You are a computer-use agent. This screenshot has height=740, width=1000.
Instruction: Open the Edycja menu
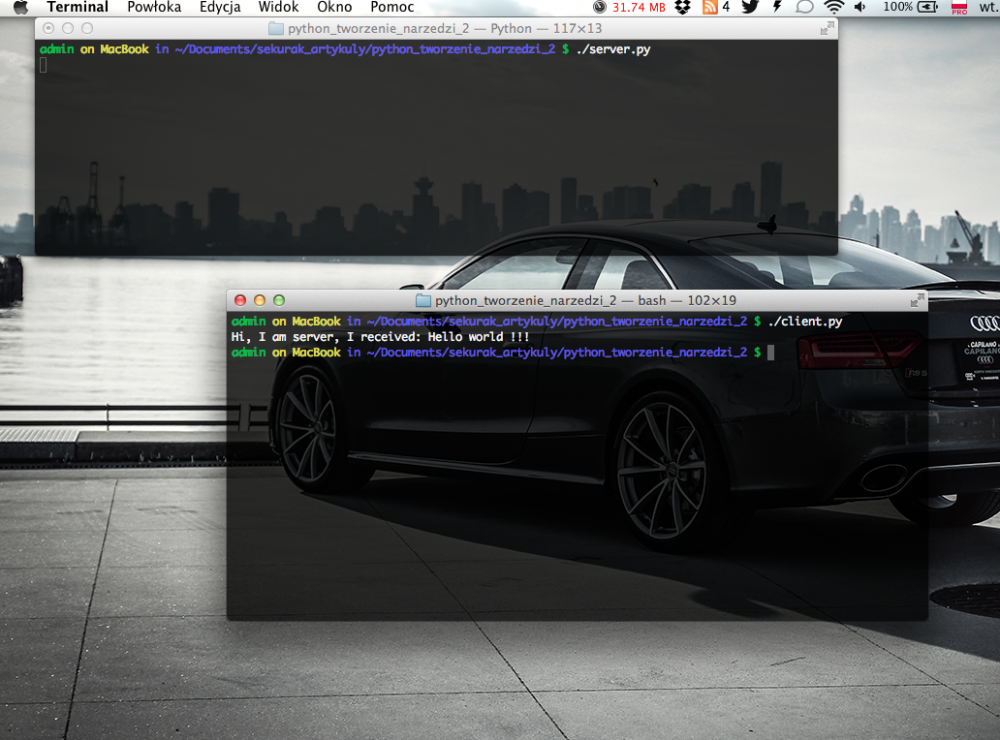point(220,7)
